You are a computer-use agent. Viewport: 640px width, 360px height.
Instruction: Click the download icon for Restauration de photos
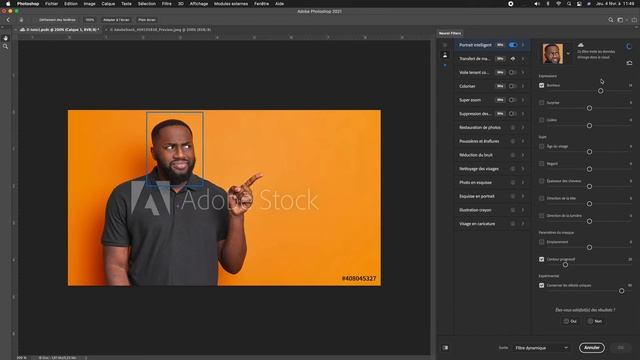click(x=513, y=128)
